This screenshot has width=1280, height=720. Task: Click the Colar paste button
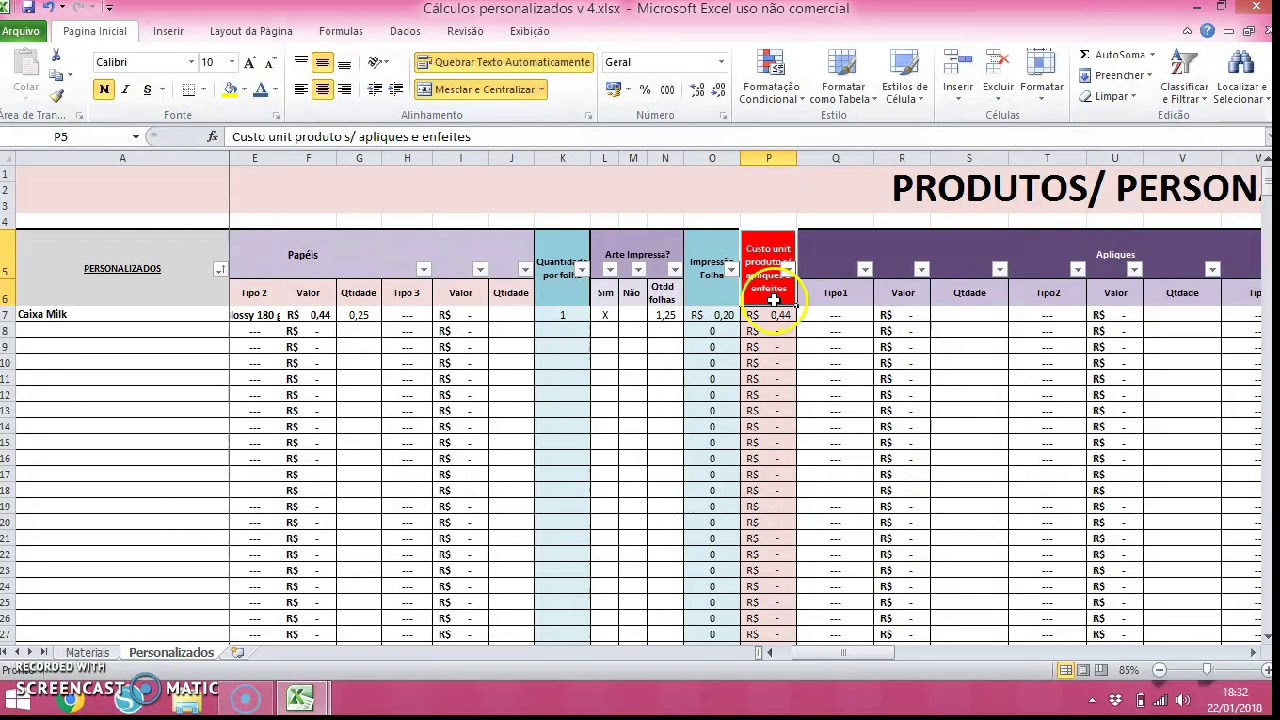[x=25, y=72]
